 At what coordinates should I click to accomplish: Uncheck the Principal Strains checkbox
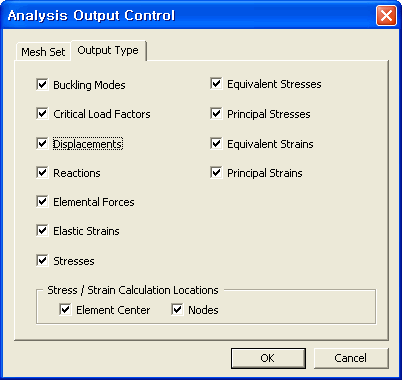[x=216, y=173]
